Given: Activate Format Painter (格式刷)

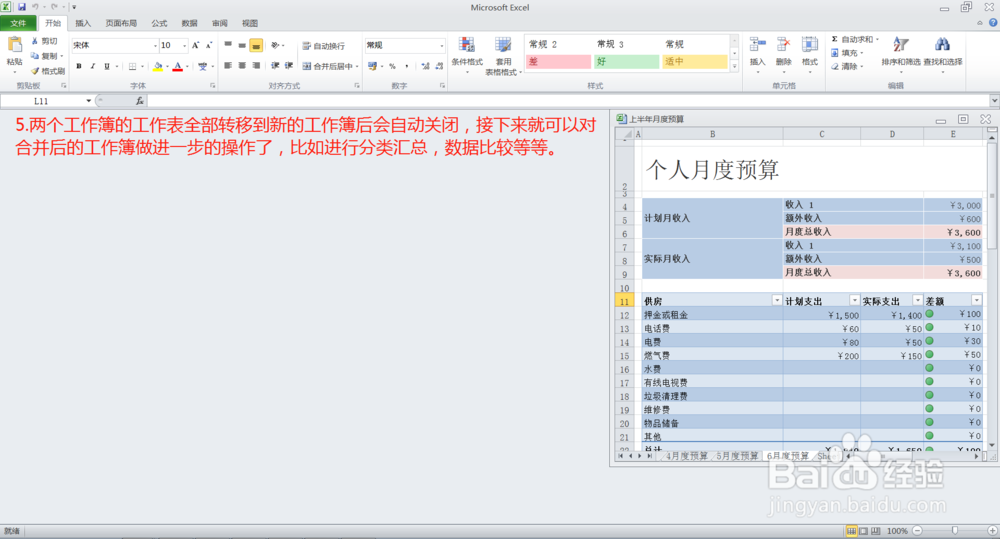Looking at the screenshot, I should [x=48, y=71].
